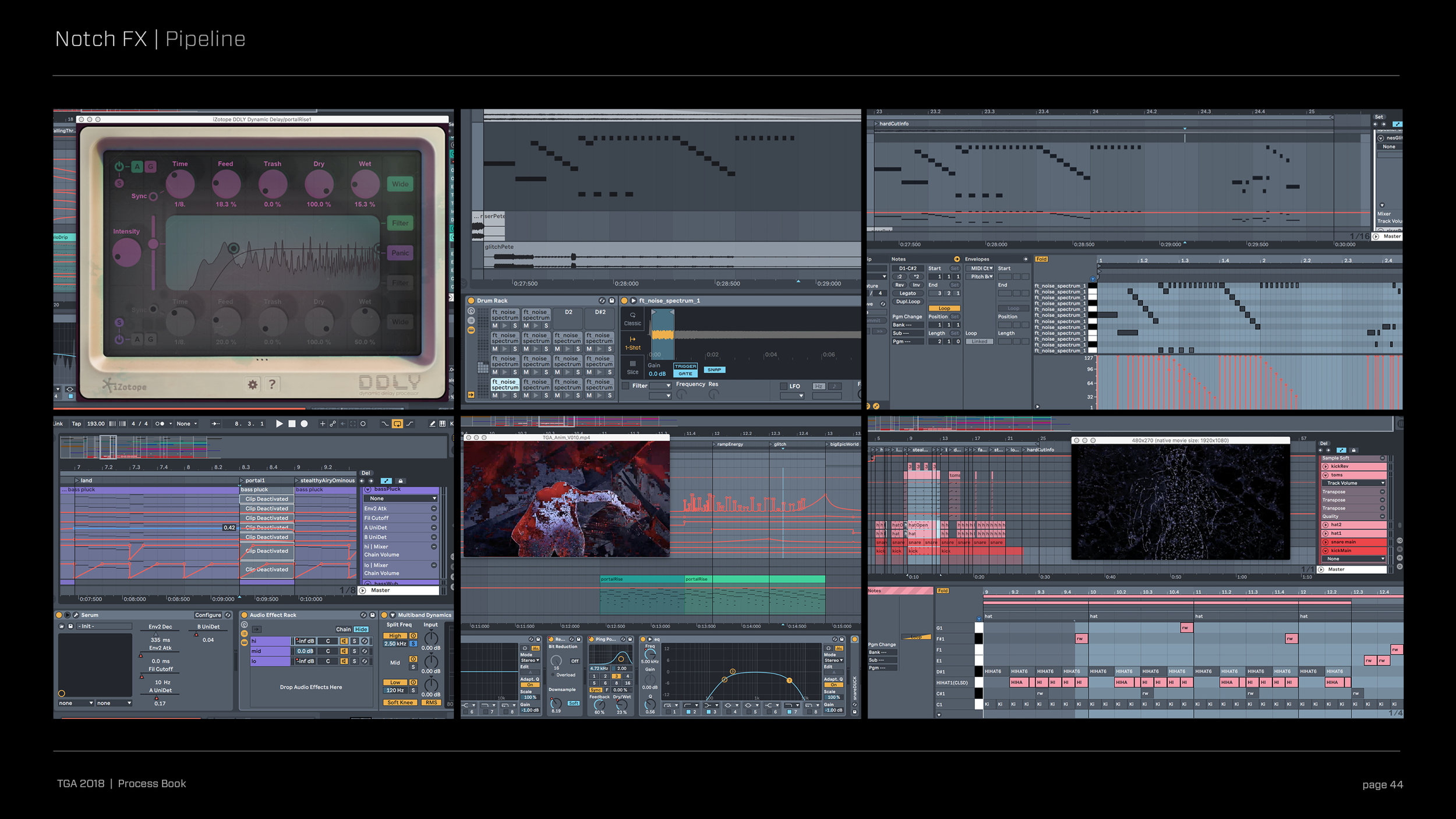Click the 193.00 tempo field
Image resolution: width=1456 pixels, height=819 pixels.
click(96, 423)
